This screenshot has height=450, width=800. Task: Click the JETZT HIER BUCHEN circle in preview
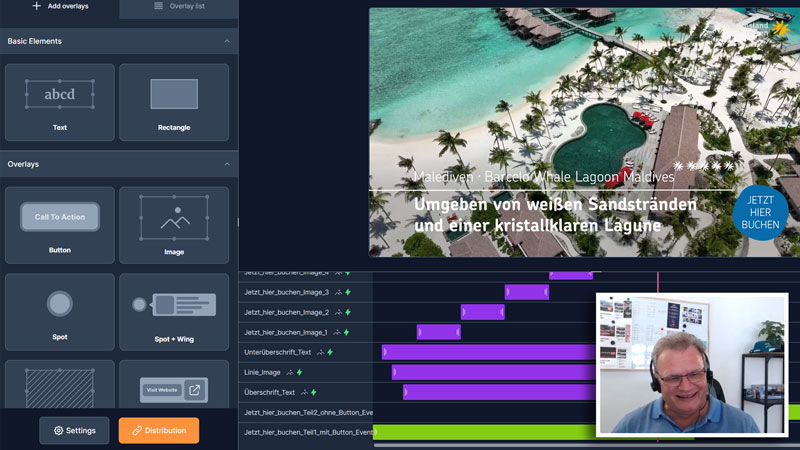760,212
